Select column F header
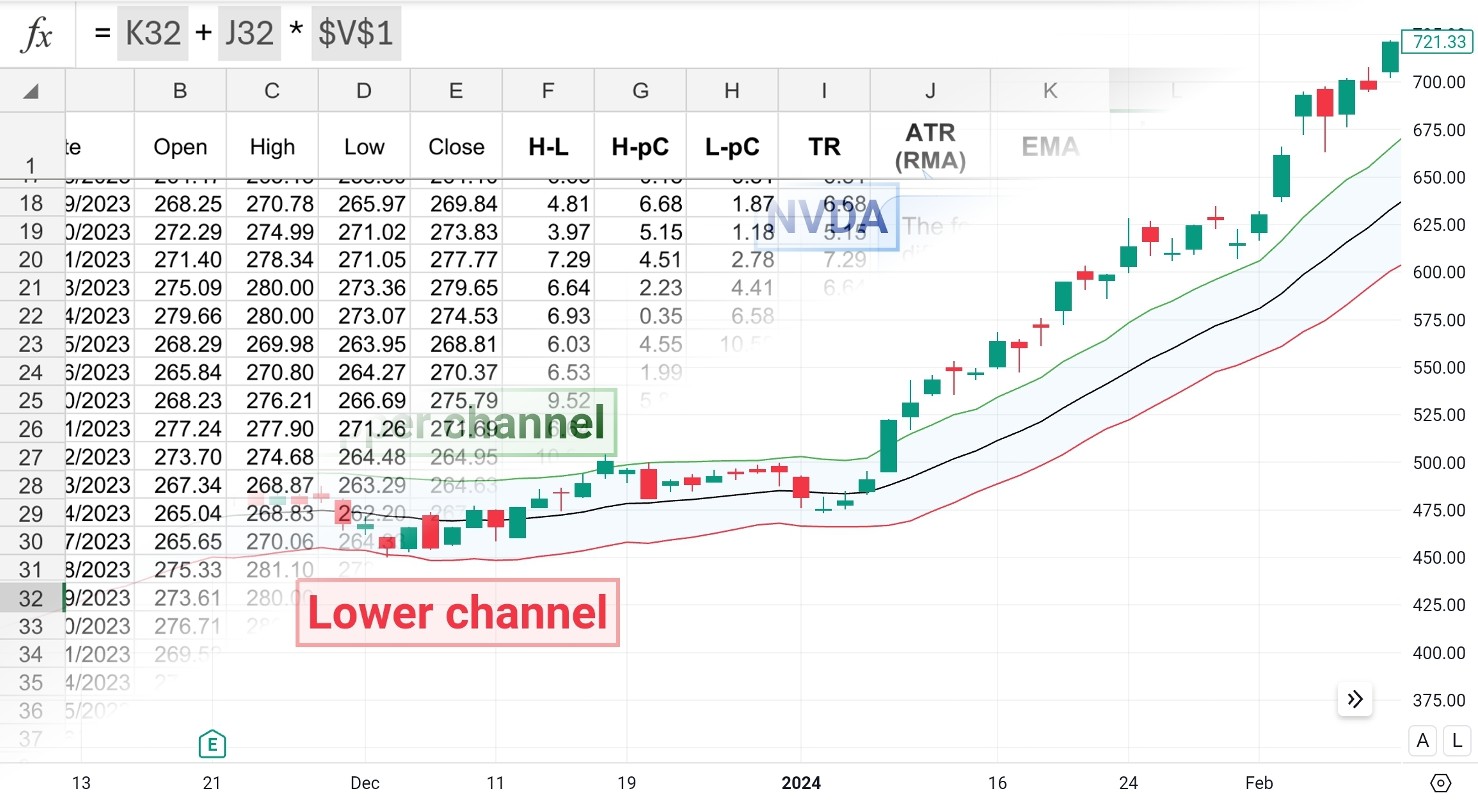Viewport: 1478px width, 800px height. pos(548,91)
